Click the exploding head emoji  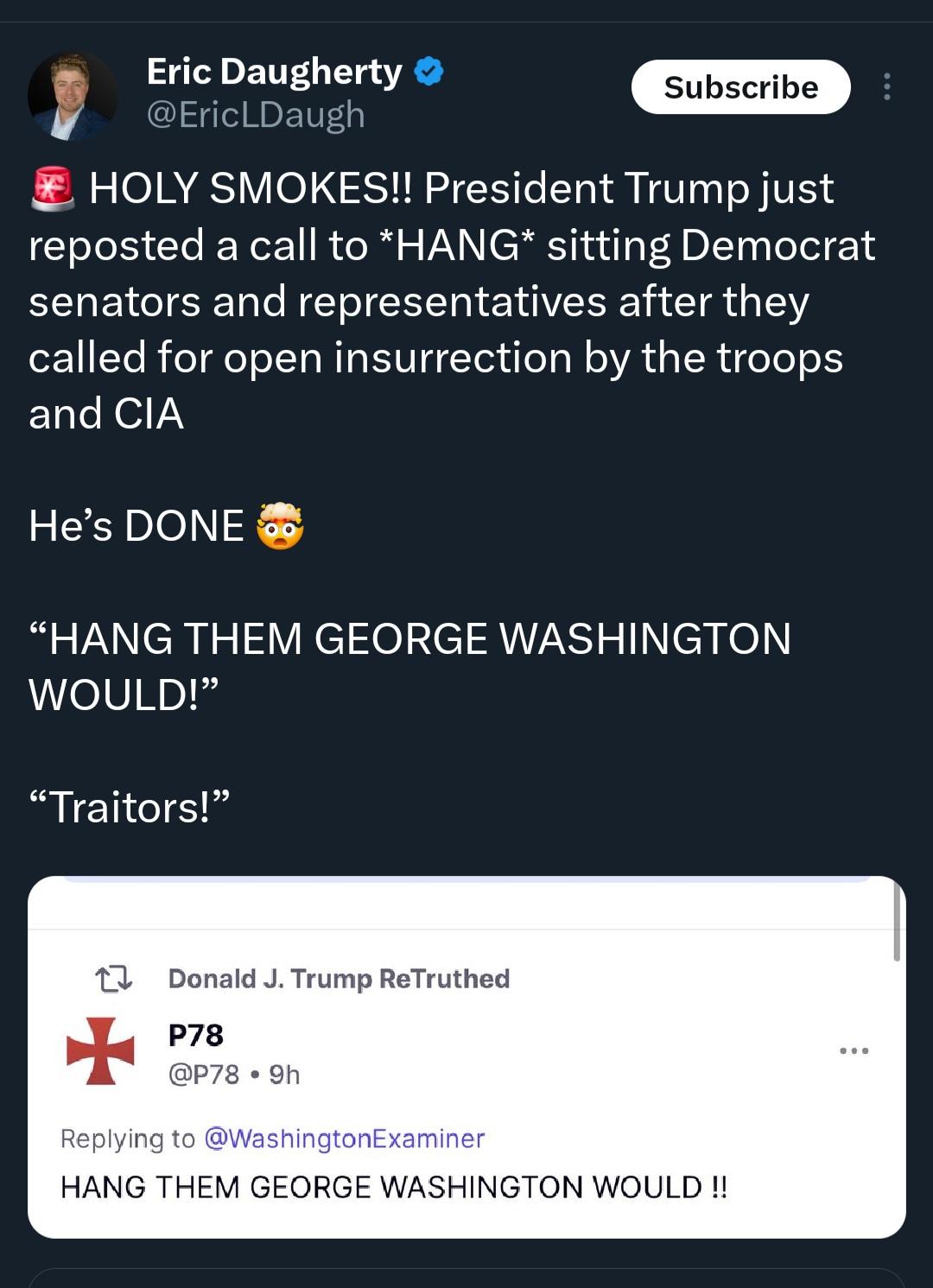pyautogui.click(x=280, y=526)
